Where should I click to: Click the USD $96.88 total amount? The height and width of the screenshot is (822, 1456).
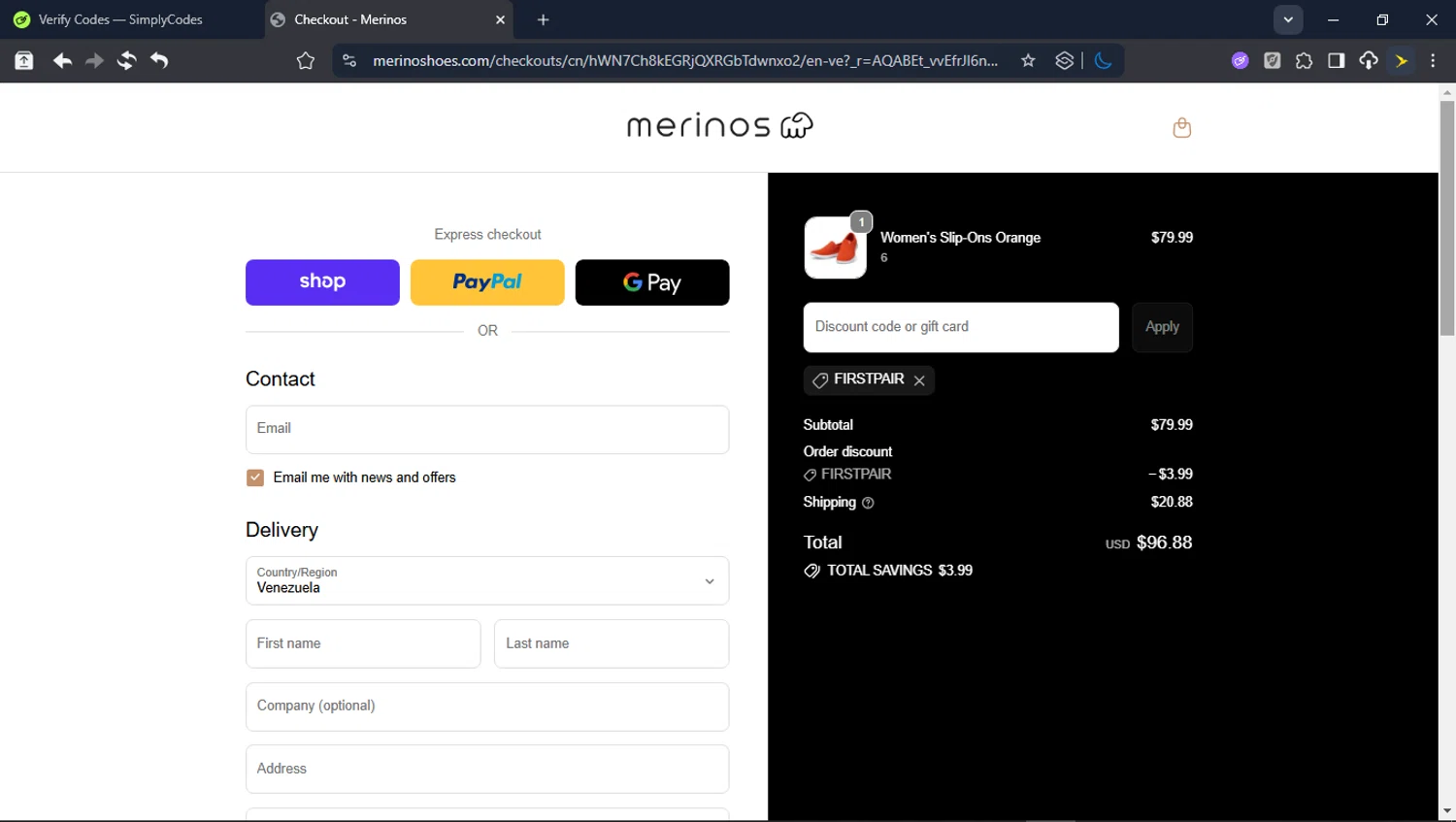click(x=1148, y=543)
